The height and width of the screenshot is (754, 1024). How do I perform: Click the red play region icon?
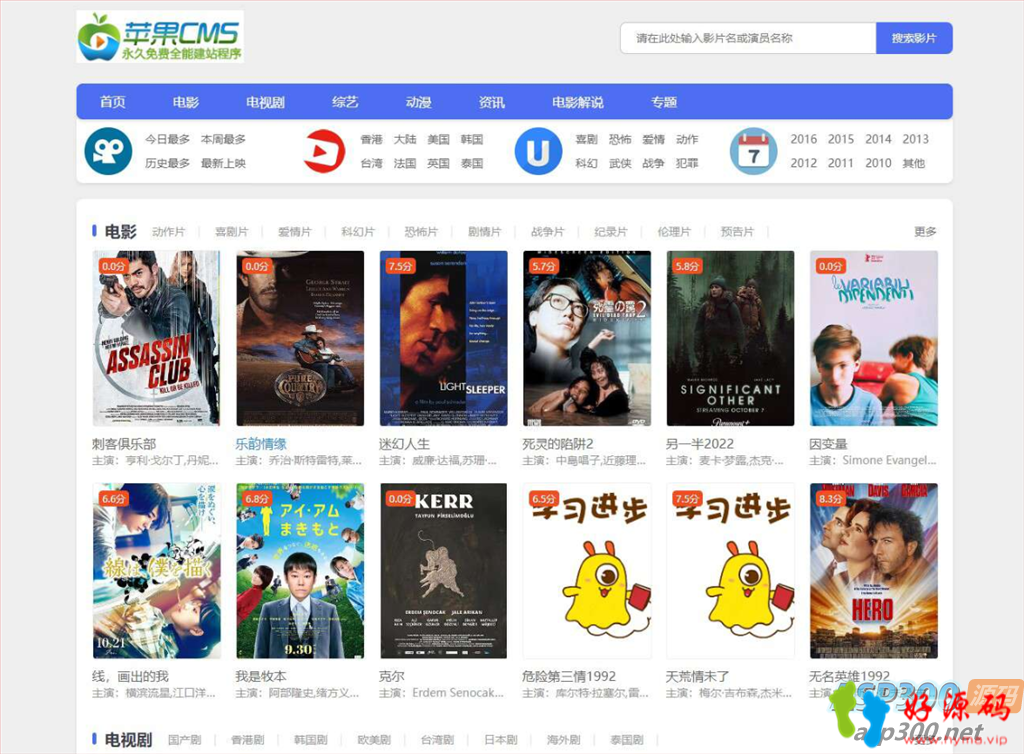point(325,151)
